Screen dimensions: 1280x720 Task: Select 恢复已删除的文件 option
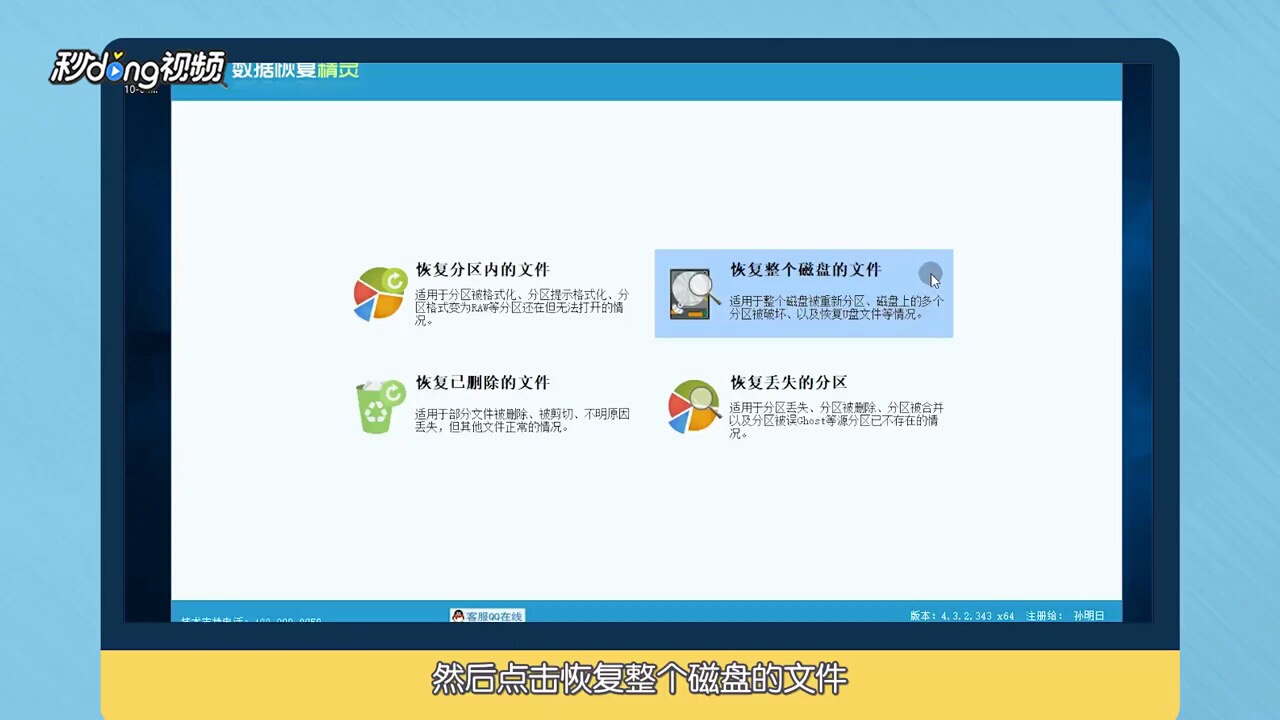click(x=482, y=383)
